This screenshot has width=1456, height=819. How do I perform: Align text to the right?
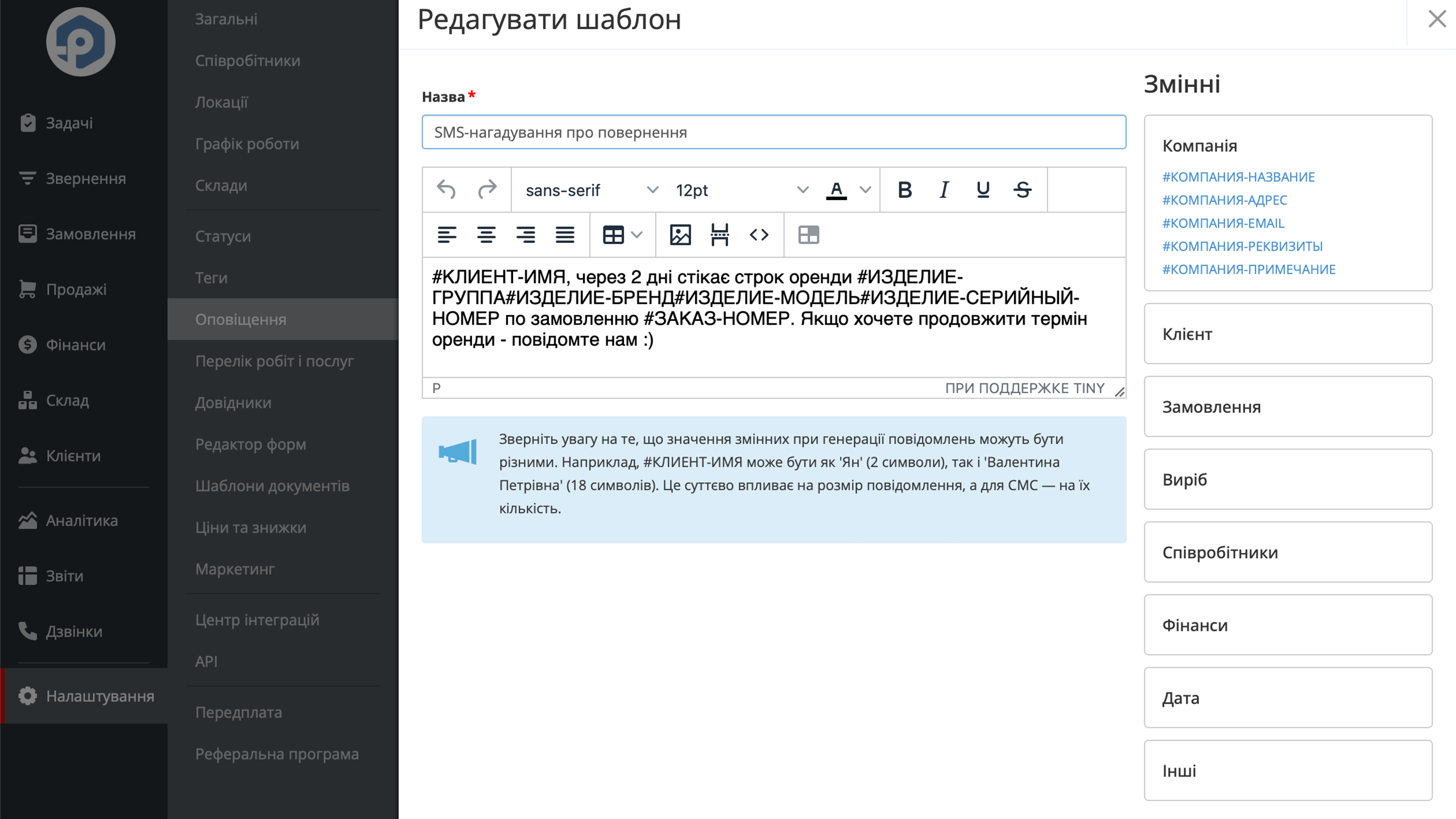pos(526,234)
